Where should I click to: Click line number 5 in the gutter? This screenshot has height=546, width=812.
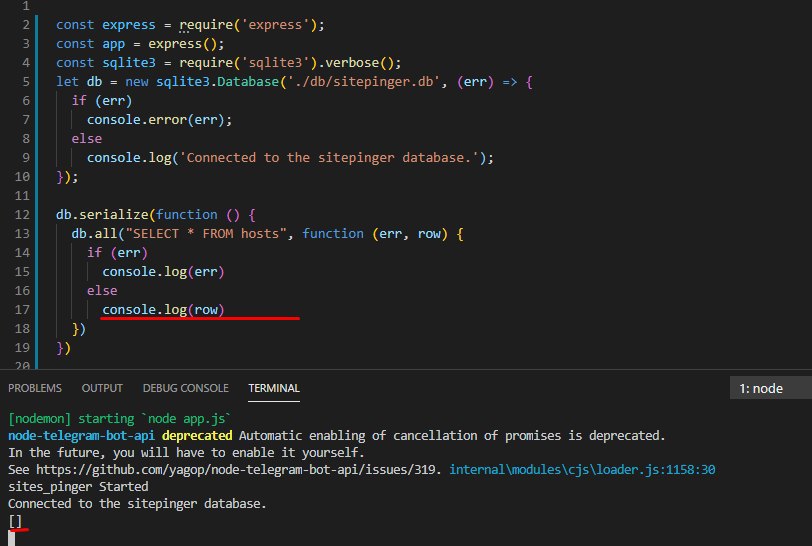point(26,82)
